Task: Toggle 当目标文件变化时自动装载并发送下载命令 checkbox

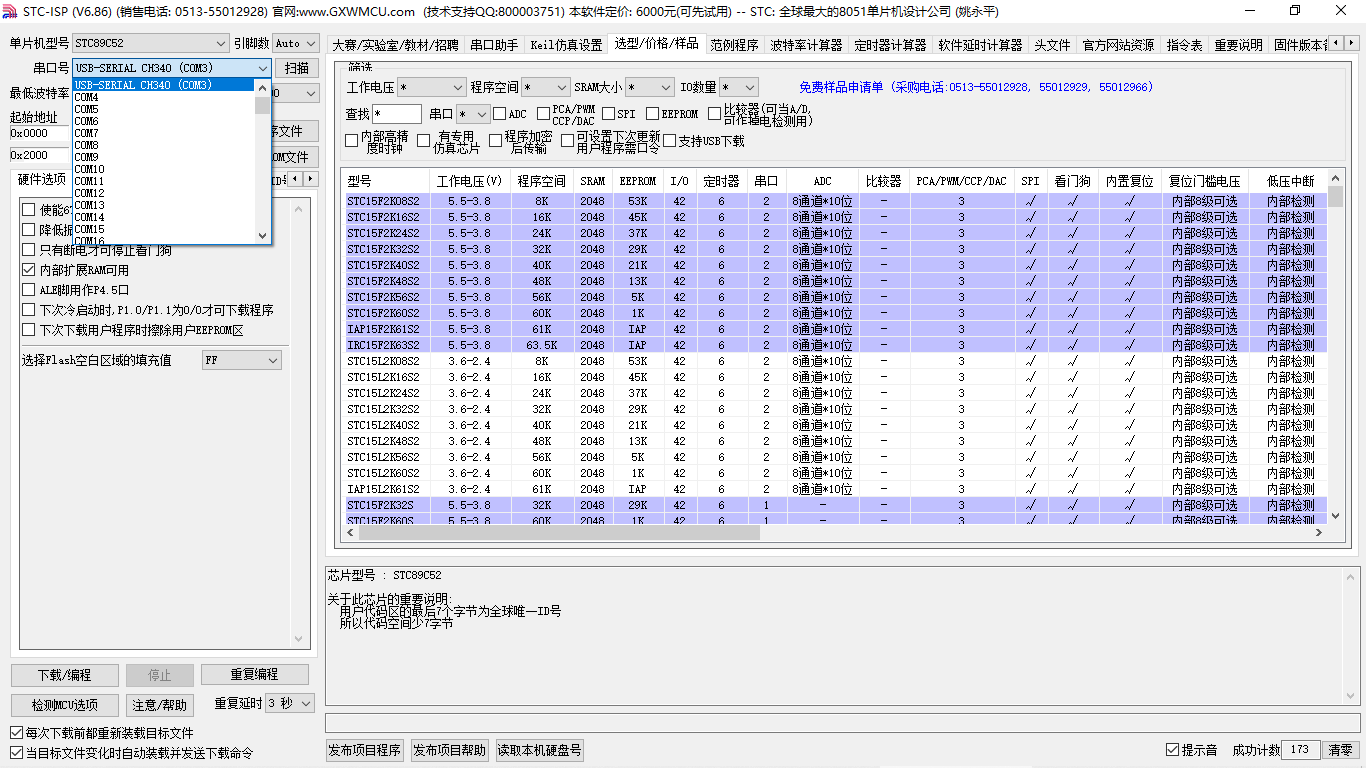Action: [15, 753]
